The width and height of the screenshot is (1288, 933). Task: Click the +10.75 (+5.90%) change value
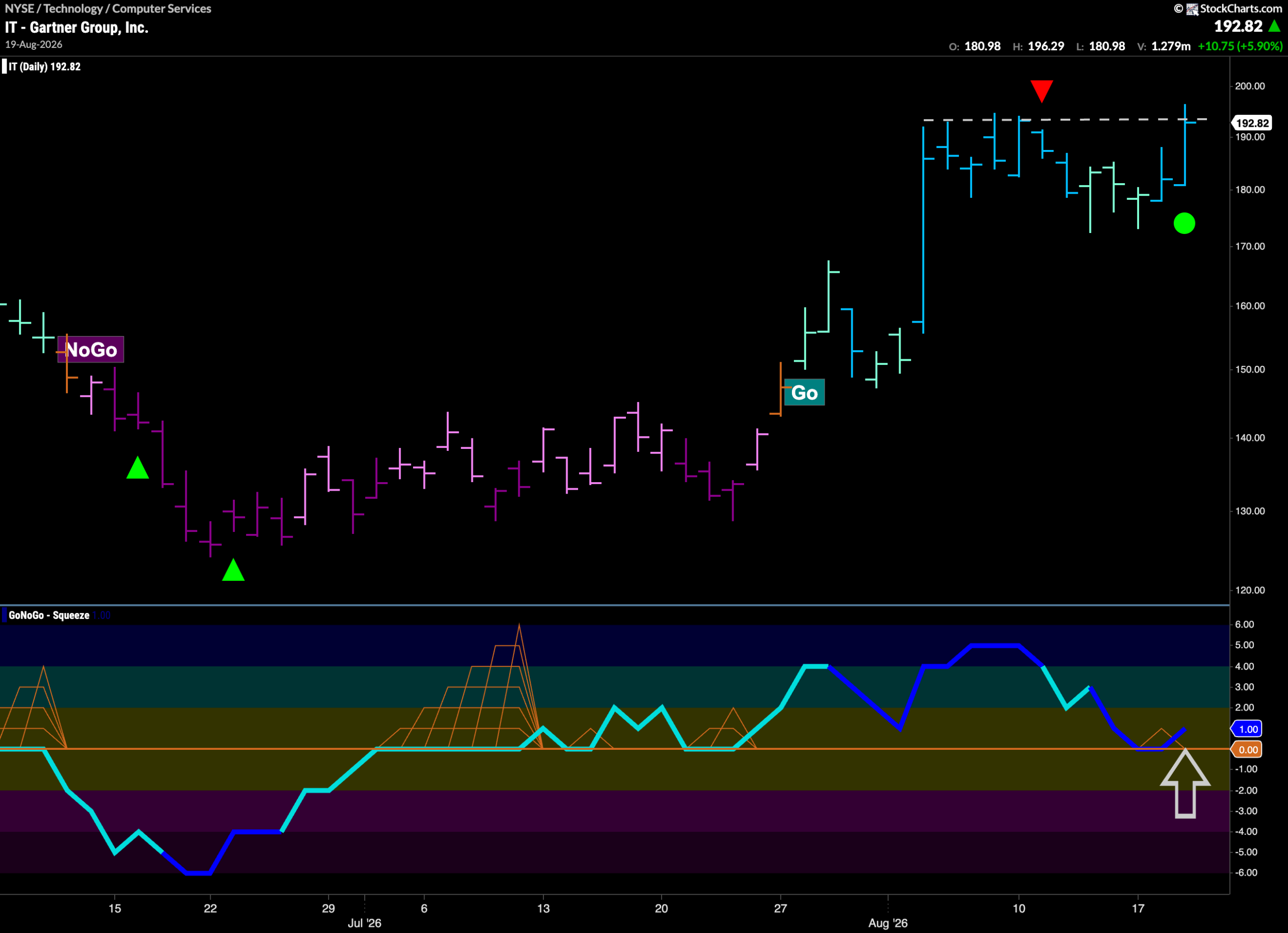1240,46
